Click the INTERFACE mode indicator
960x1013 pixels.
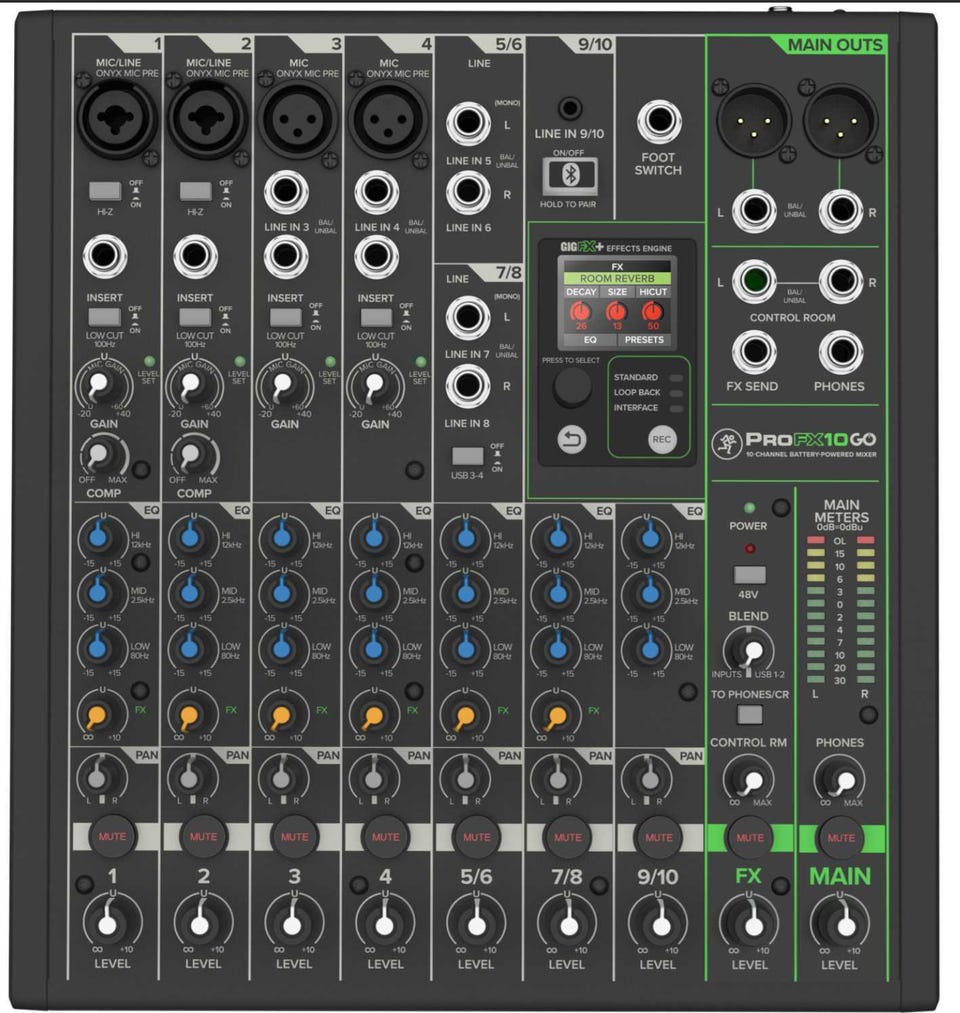pyautogui.click(x=676, y=408)
